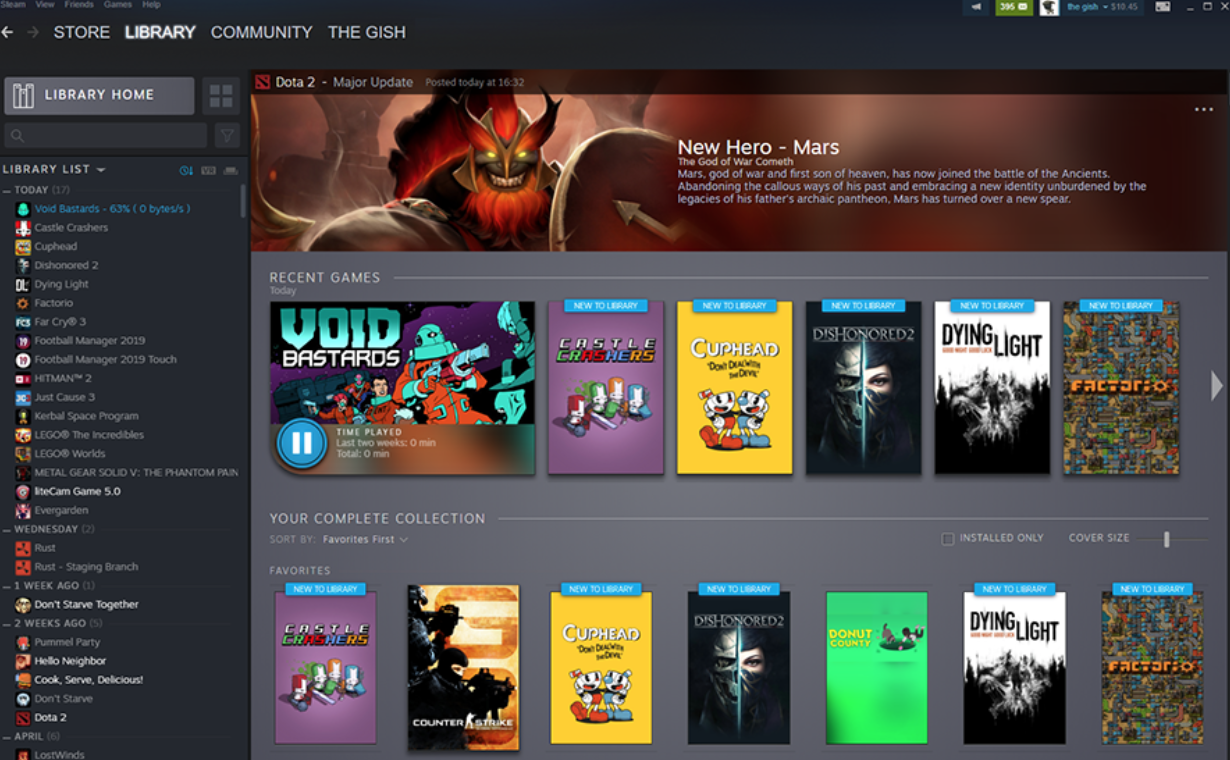Switch to Big Picture mode icon
The width and height of the screenshot is (1230, 760).
(1162, 7)
